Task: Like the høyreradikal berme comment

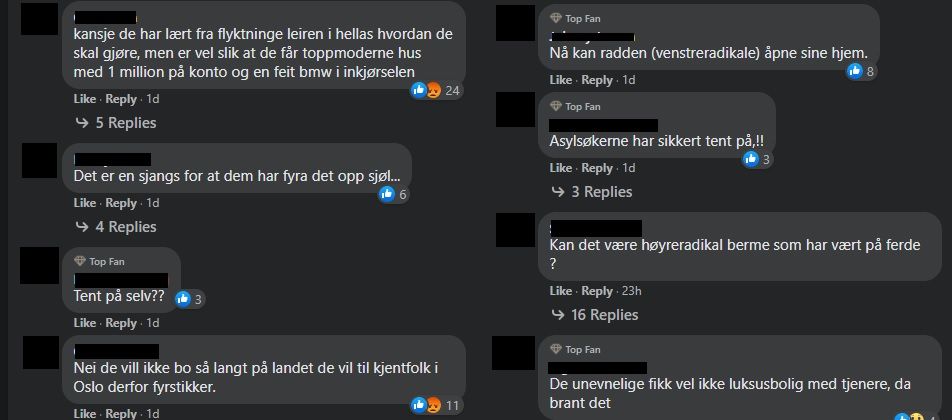Action: click(561, 291)
